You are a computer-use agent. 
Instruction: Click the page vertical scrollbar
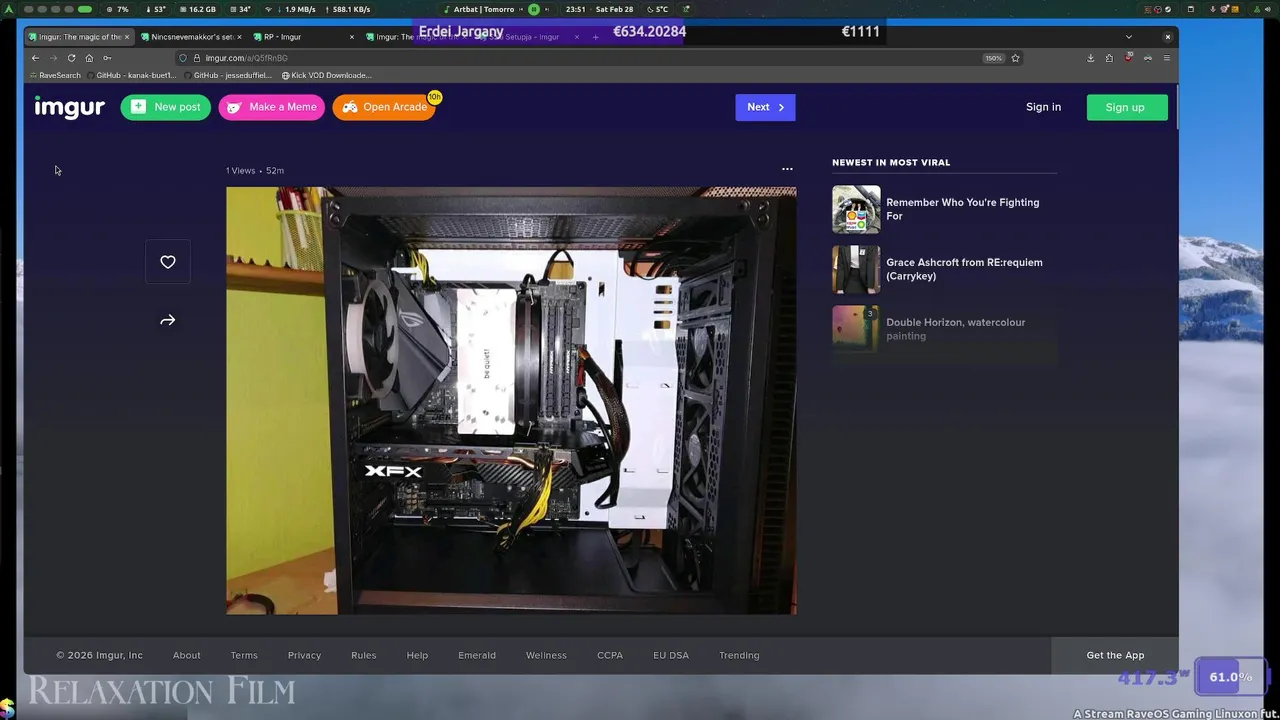pos(1178,108)
